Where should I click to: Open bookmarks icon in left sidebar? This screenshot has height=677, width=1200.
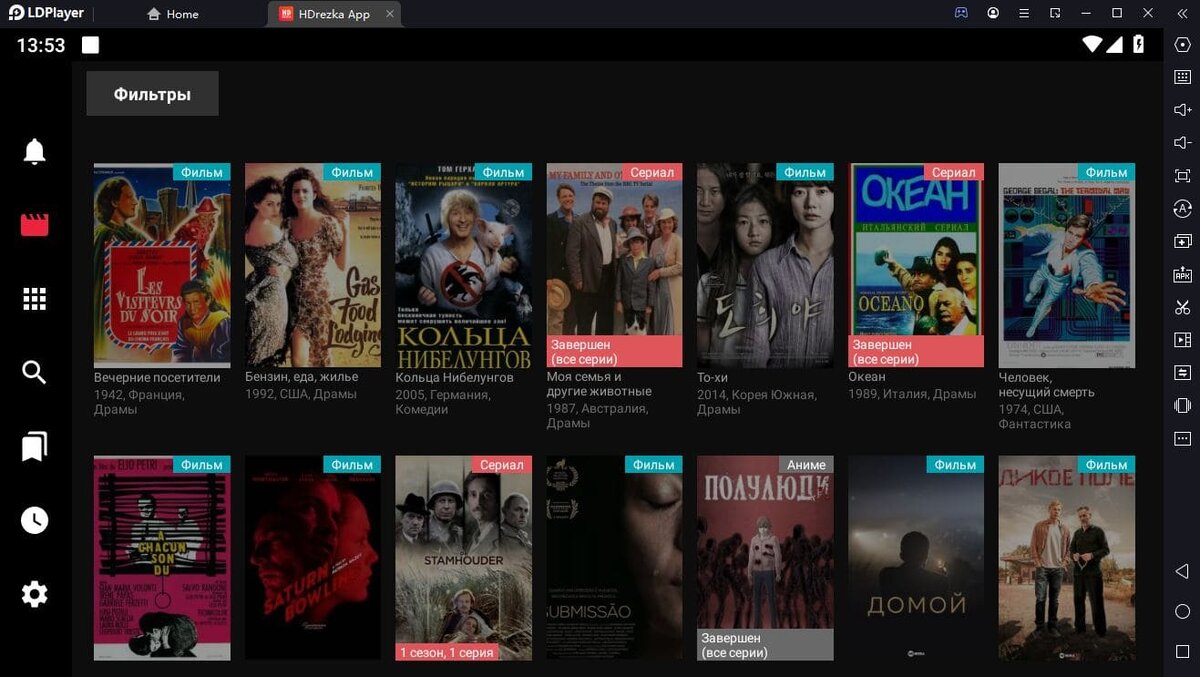35,446
